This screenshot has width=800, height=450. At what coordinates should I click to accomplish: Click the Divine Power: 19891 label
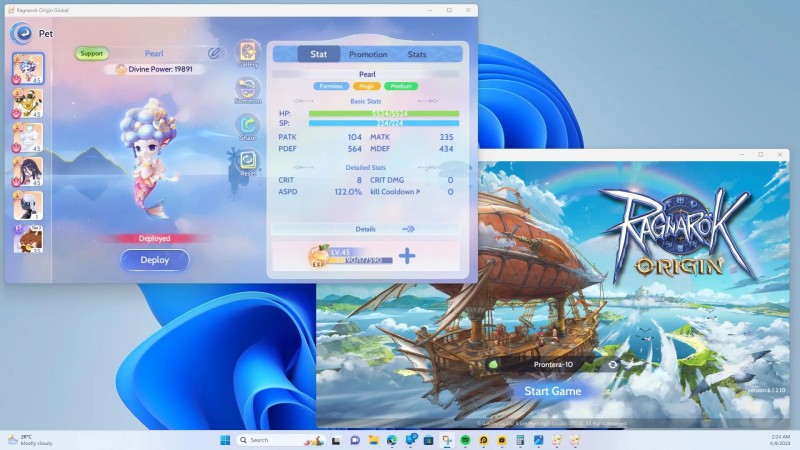[160, 69]
